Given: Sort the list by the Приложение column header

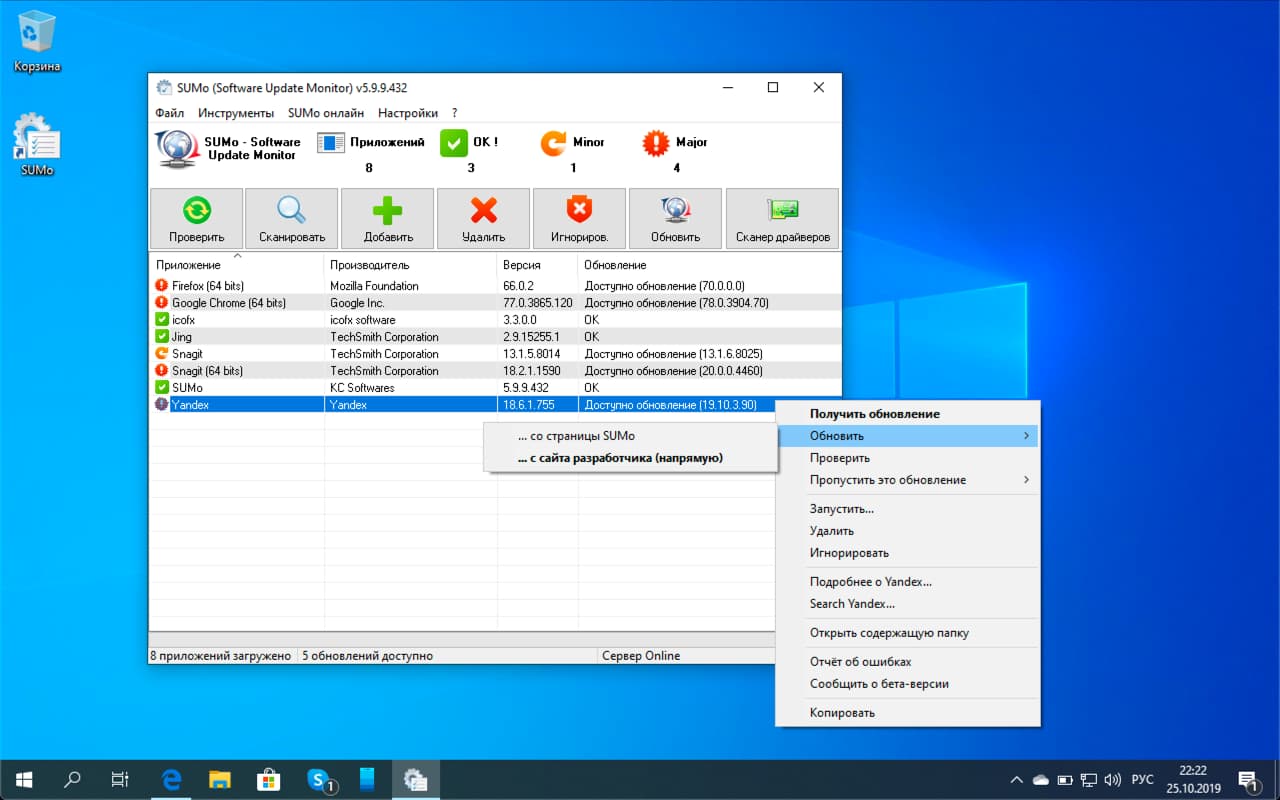Looking at the screenshot, I should [x=189, y=265].
